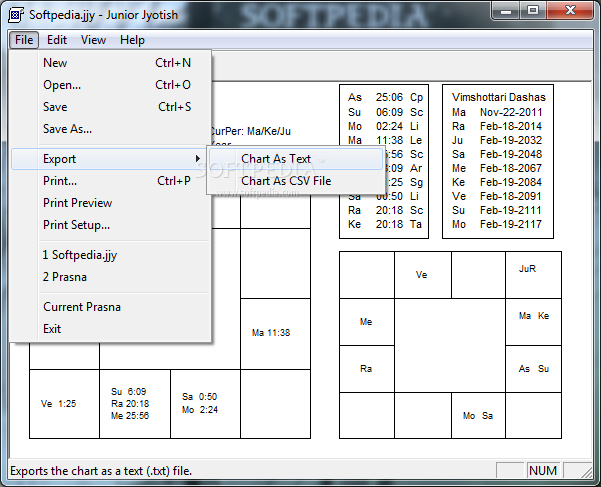Click the Ve Feb-18-2091 dasha row

click(497, 196)
